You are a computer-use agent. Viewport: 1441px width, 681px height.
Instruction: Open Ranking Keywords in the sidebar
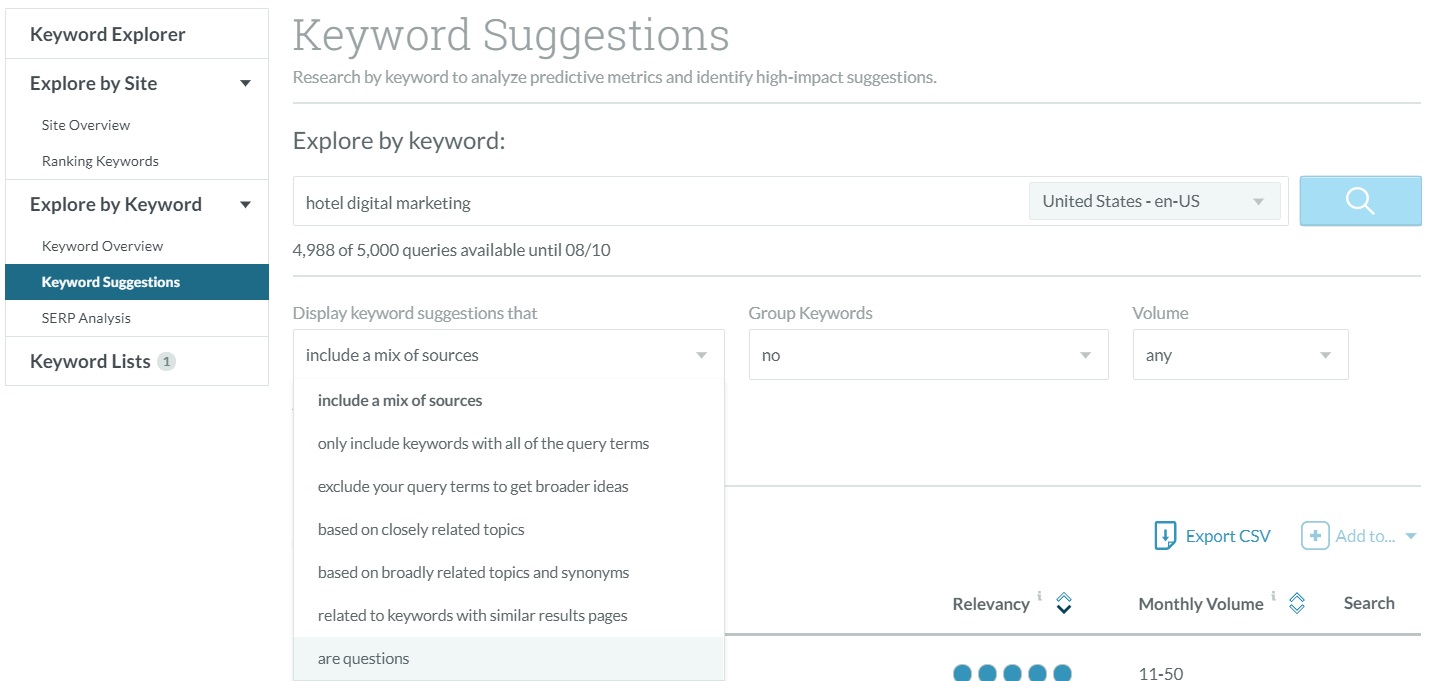click(x=100, y=161)
